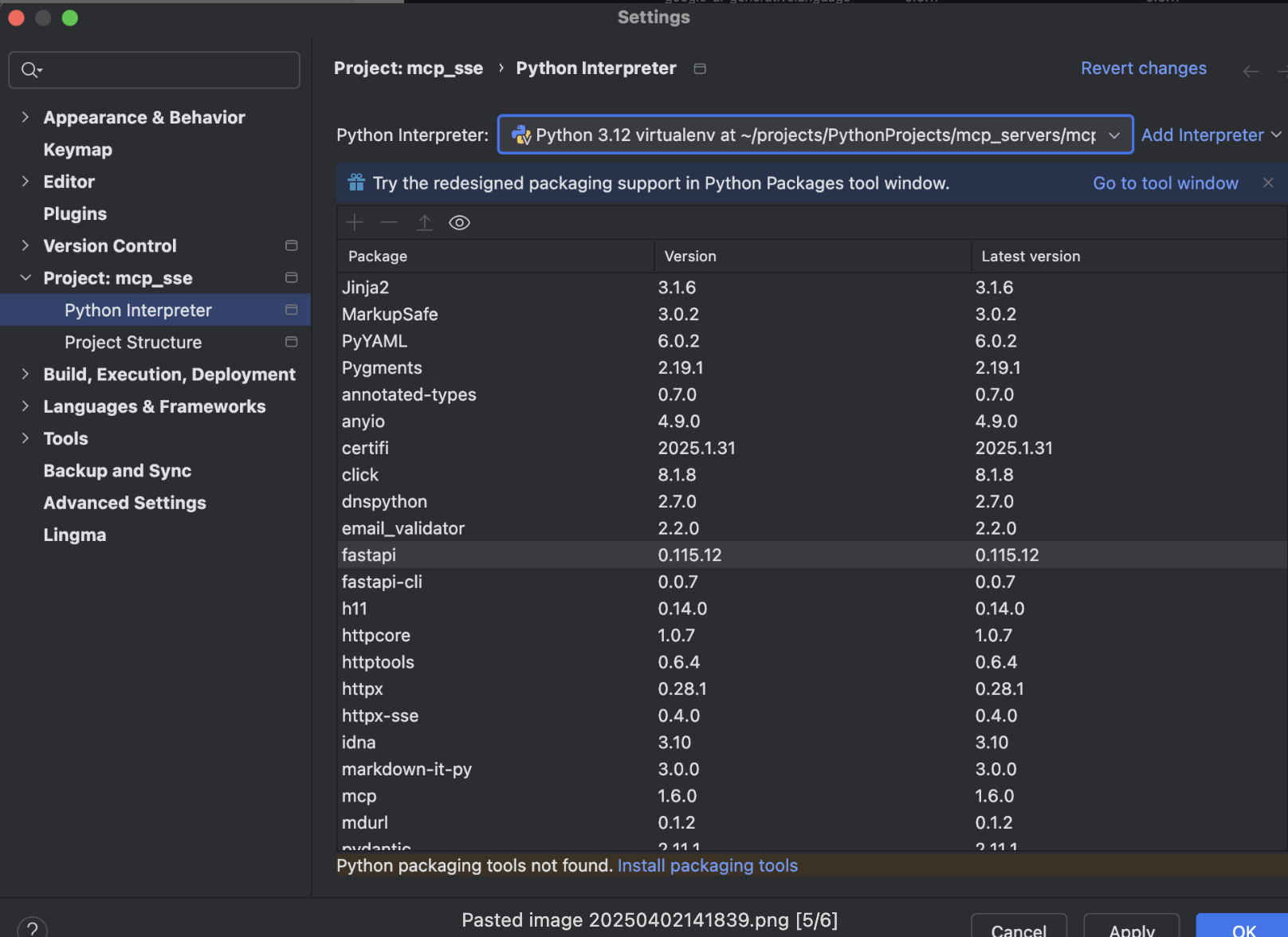
Task: Click the project-level icon beside breadcrumb title
Action: 700,69
